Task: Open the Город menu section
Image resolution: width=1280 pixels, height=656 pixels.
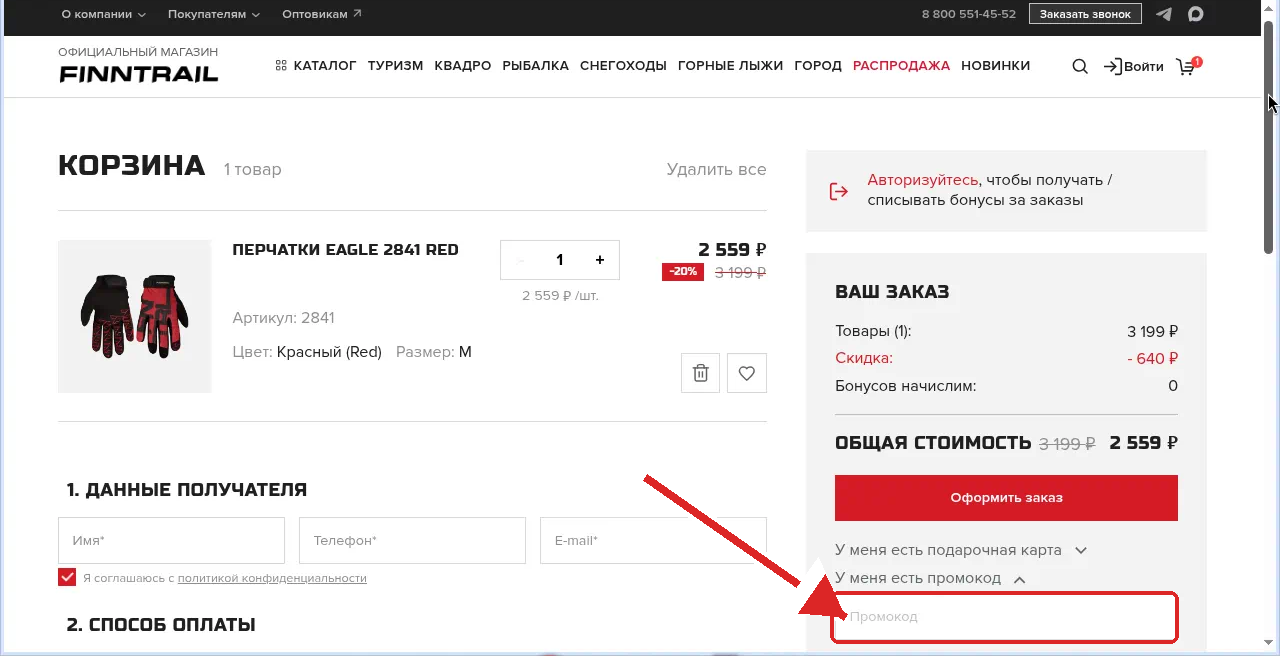Action: [818, 66]
